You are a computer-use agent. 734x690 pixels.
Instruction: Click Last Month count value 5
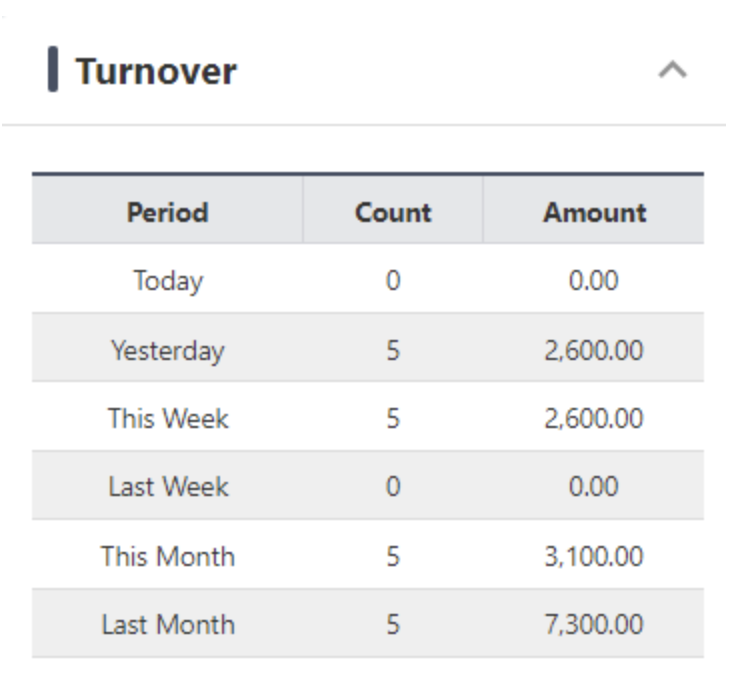pyautogui.click(x=393, y=625)
